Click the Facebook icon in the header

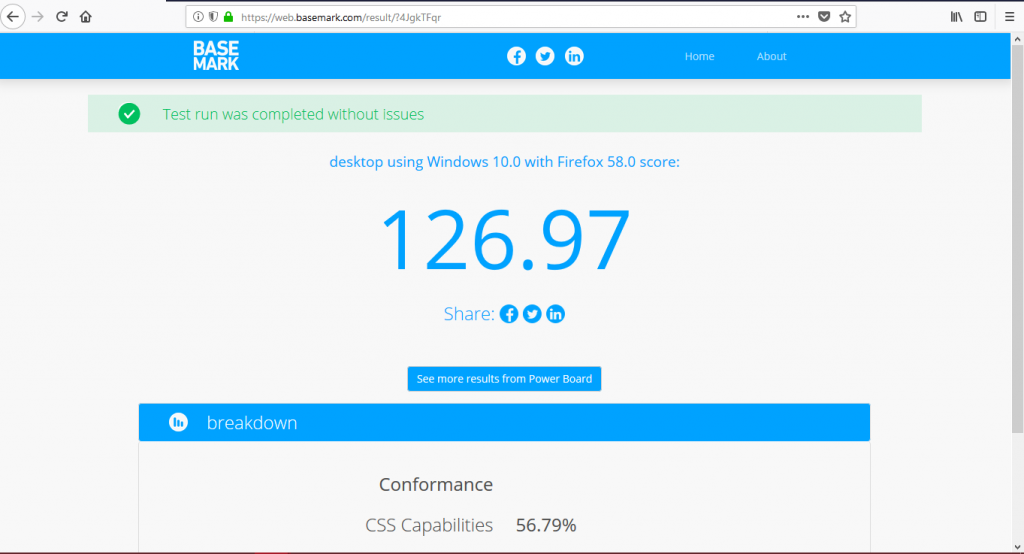click(516, 57)
